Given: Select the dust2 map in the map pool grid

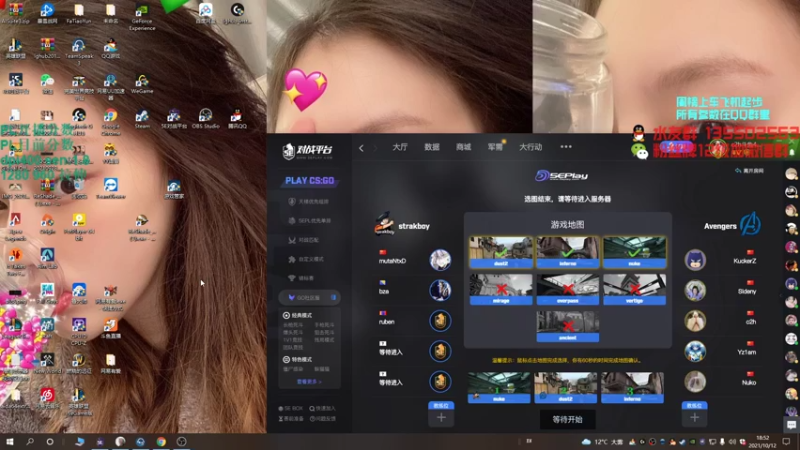Looking at the screenshot, I should (x=501, y=252).
